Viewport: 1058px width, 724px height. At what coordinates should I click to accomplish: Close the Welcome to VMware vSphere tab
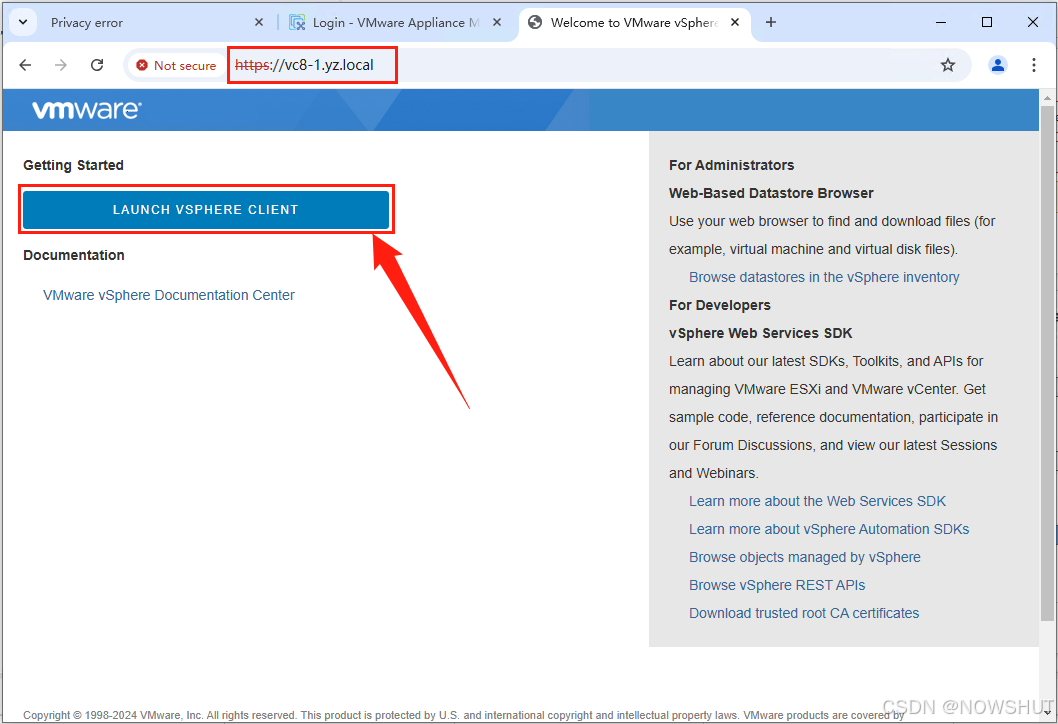click(x=735, y=22)
